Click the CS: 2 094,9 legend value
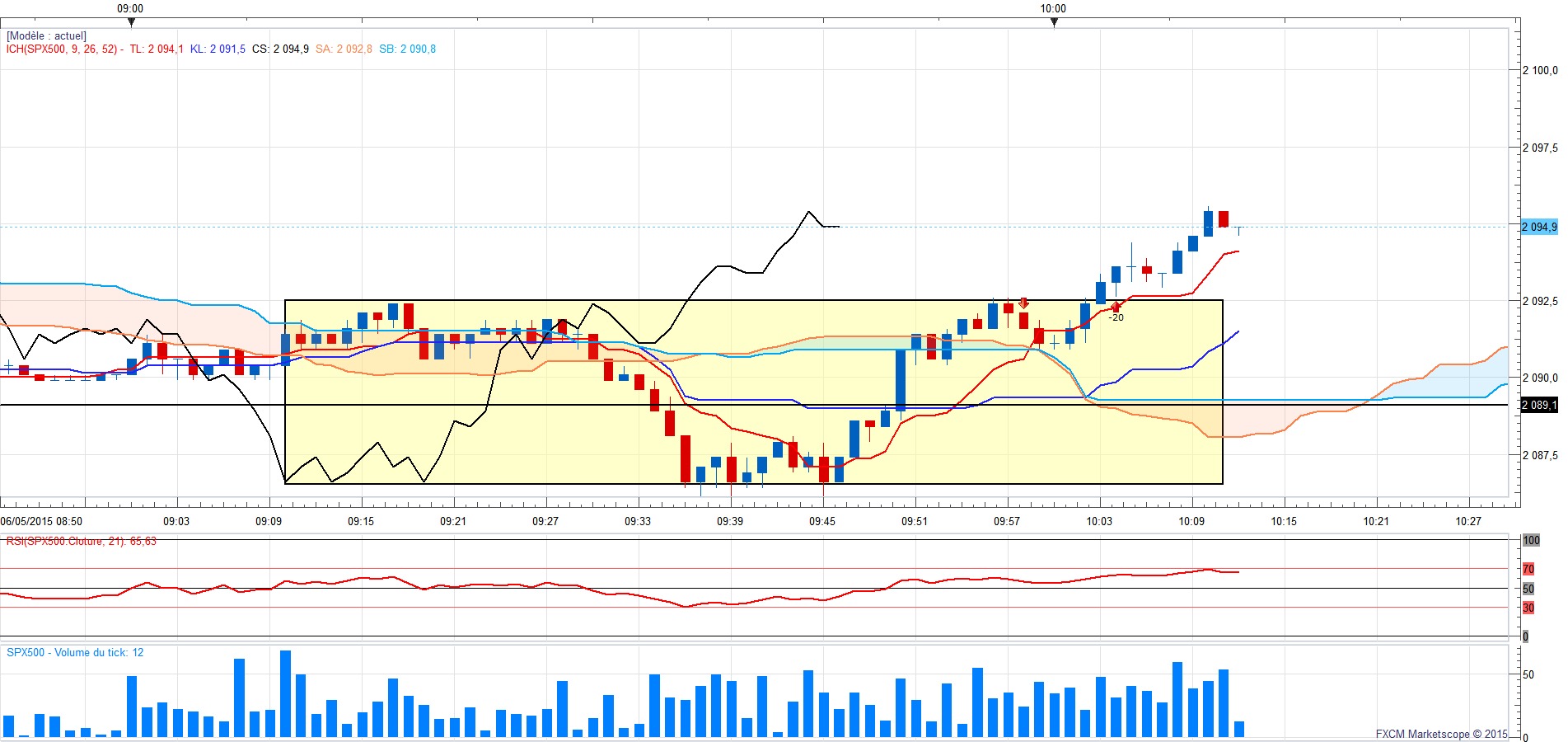1568x742 pixels. 280,49
